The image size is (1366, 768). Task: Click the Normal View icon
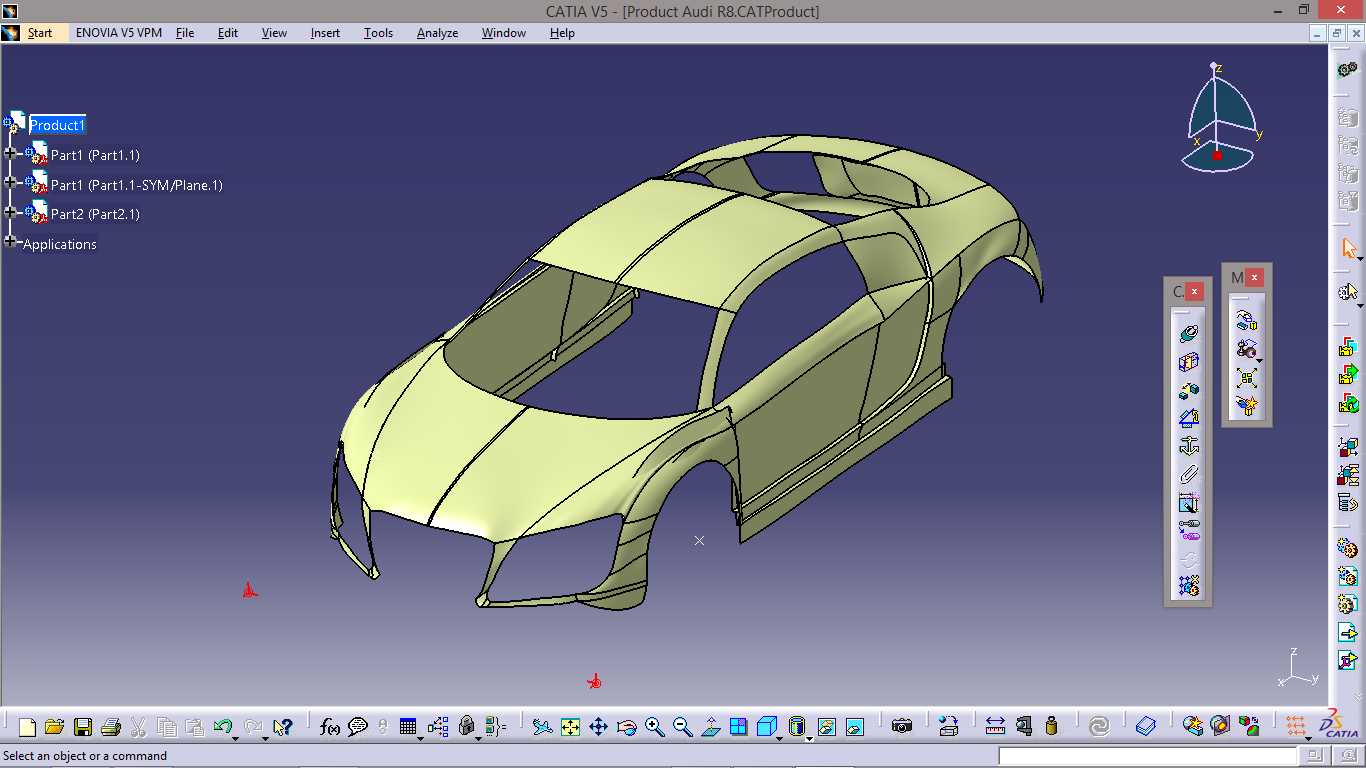coord(711,727)
